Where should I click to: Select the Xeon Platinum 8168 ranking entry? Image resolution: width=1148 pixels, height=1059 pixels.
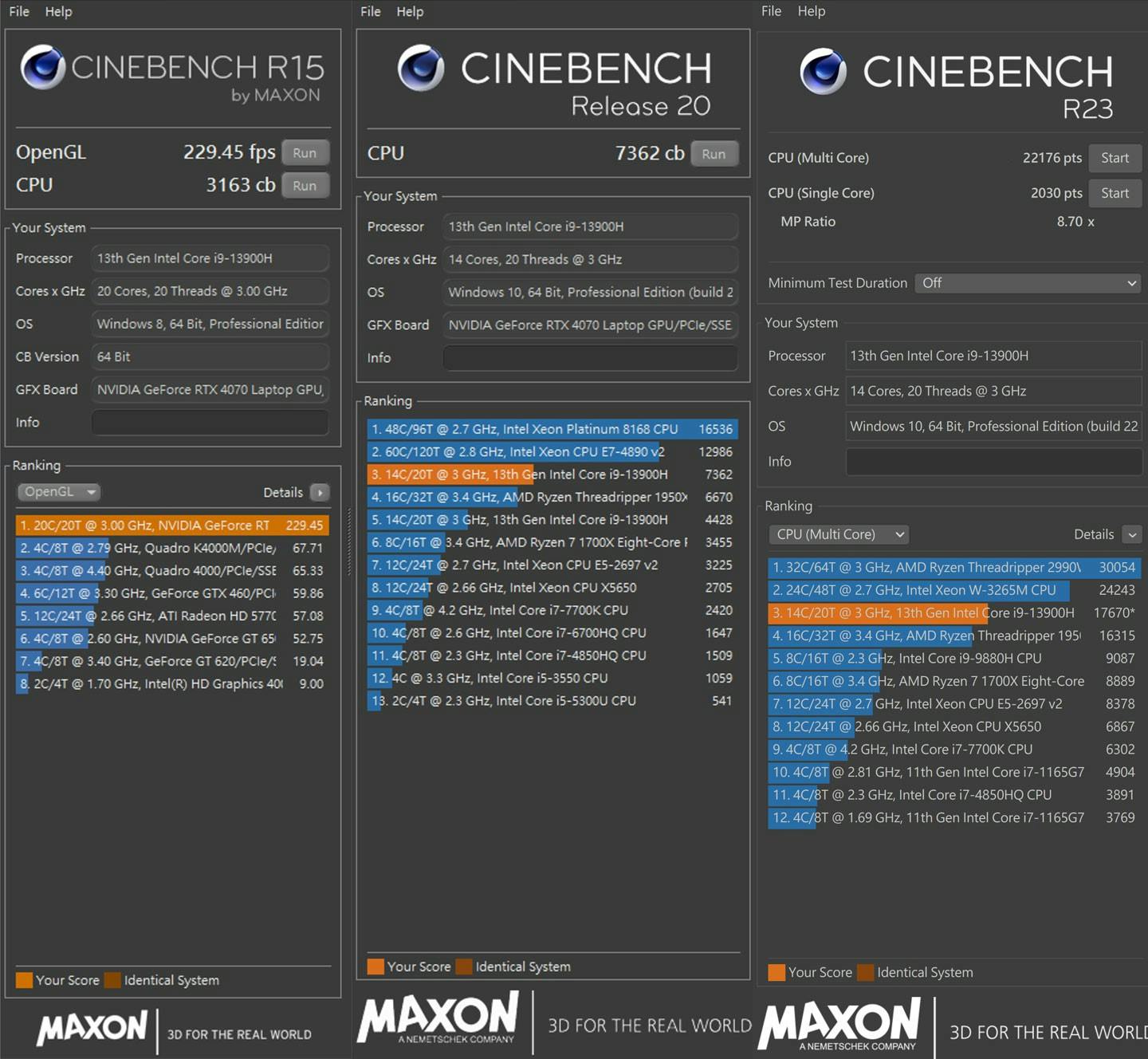552,429
